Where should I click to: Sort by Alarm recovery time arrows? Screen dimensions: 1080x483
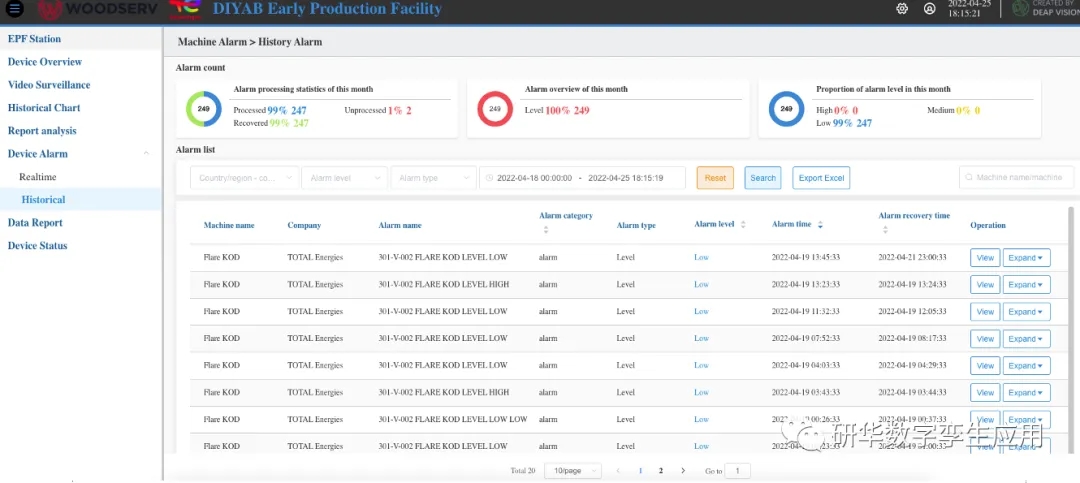coord(884,230)
